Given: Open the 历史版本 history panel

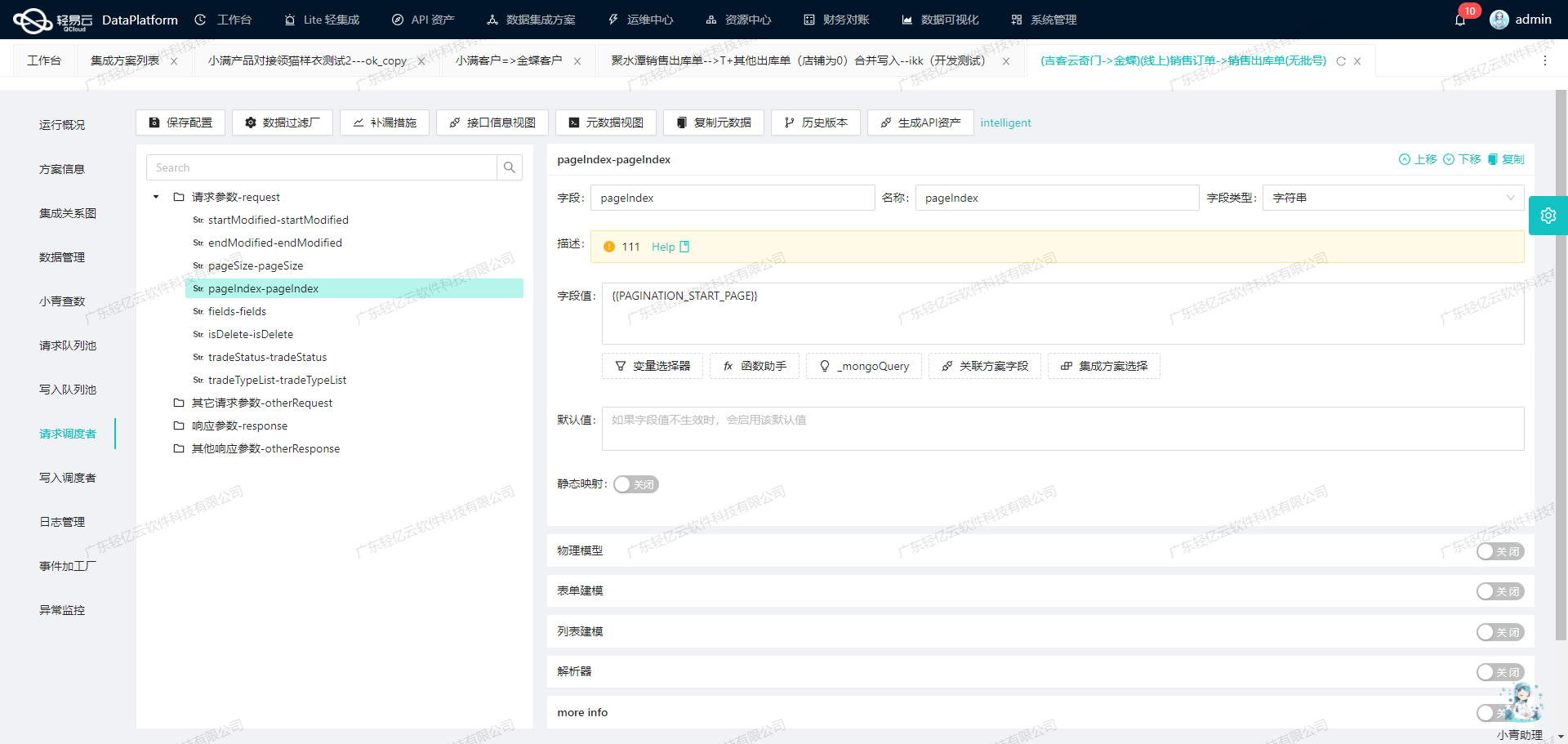Looking at the screenshot, I should [x=815, y=123].
